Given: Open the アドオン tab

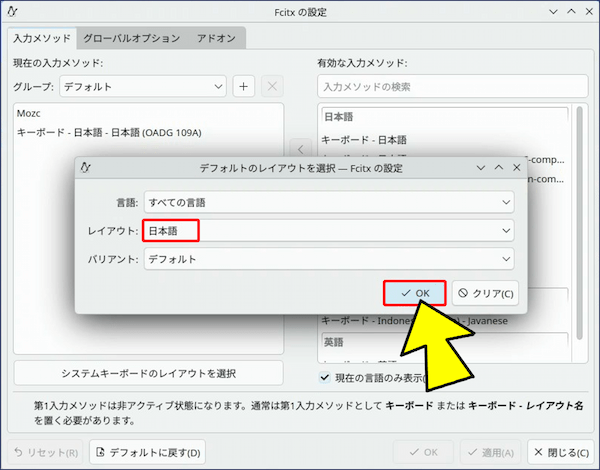Looking at the screenshot, I should 217,38.
